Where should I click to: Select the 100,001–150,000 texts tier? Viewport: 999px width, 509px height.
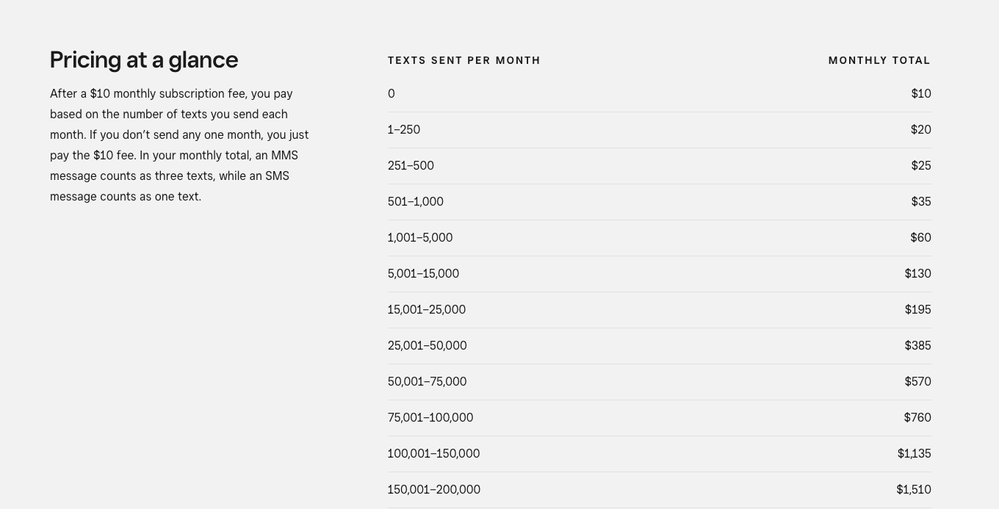coord(433,454)
